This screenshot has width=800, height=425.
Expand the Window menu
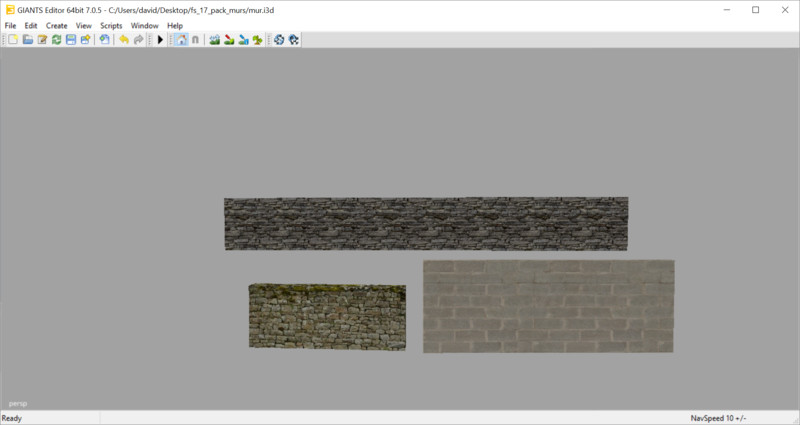click(144, 25)
